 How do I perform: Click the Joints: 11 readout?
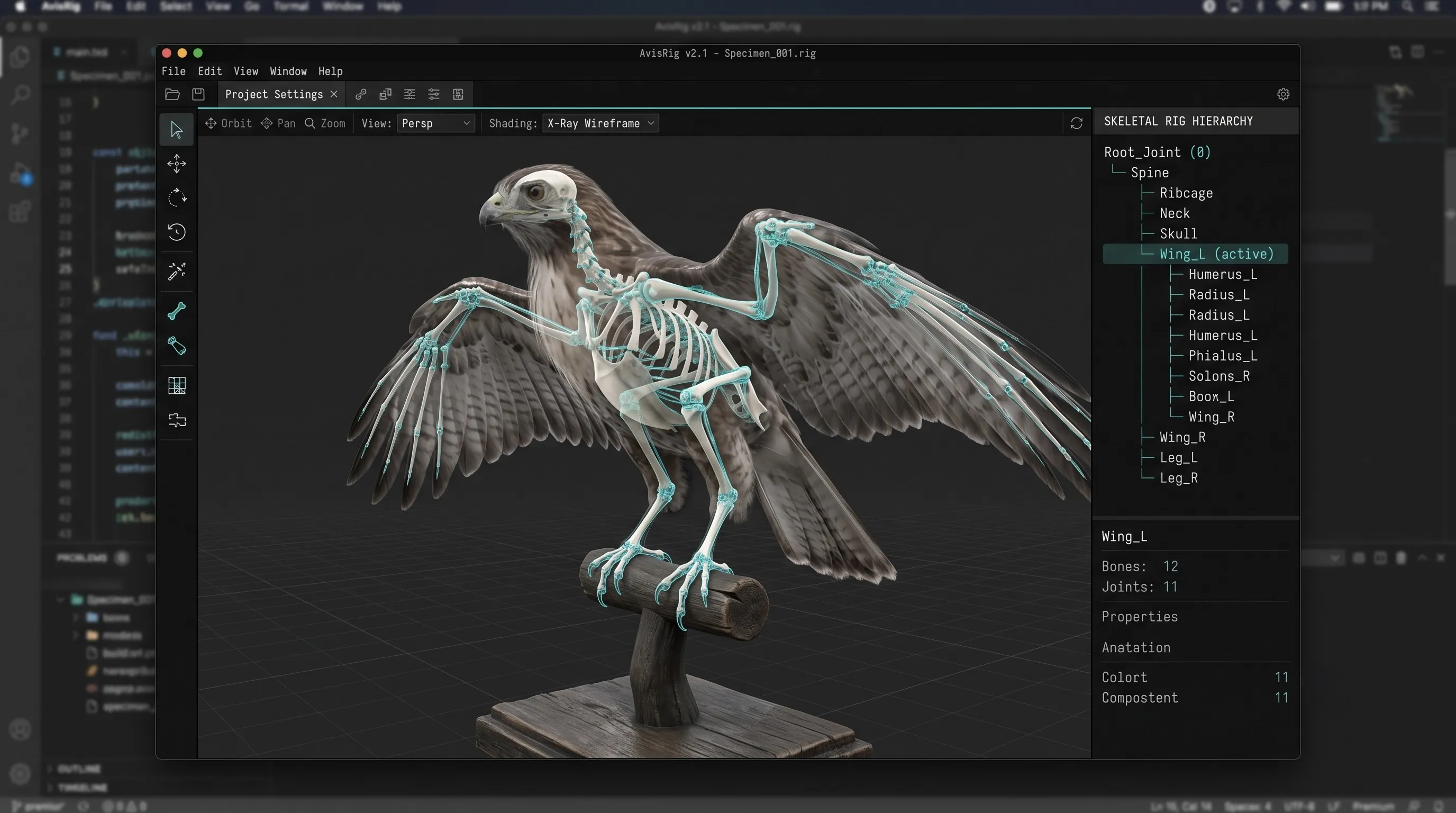1140,587
